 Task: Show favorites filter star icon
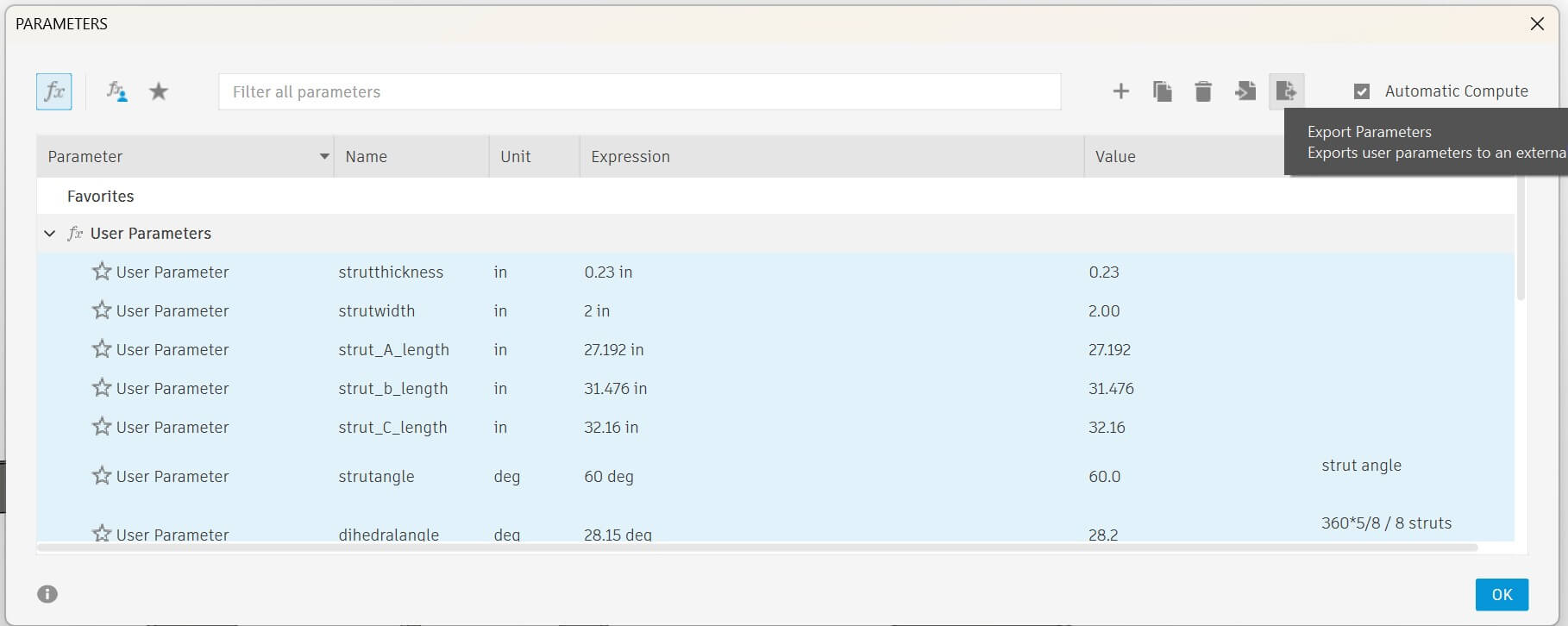(159, 91)
